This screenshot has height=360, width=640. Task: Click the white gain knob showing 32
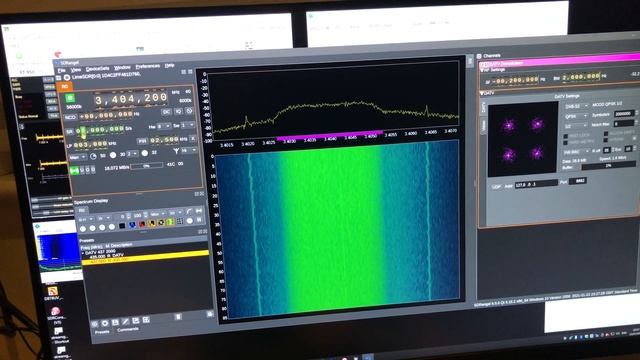click(x=144, y=153)
